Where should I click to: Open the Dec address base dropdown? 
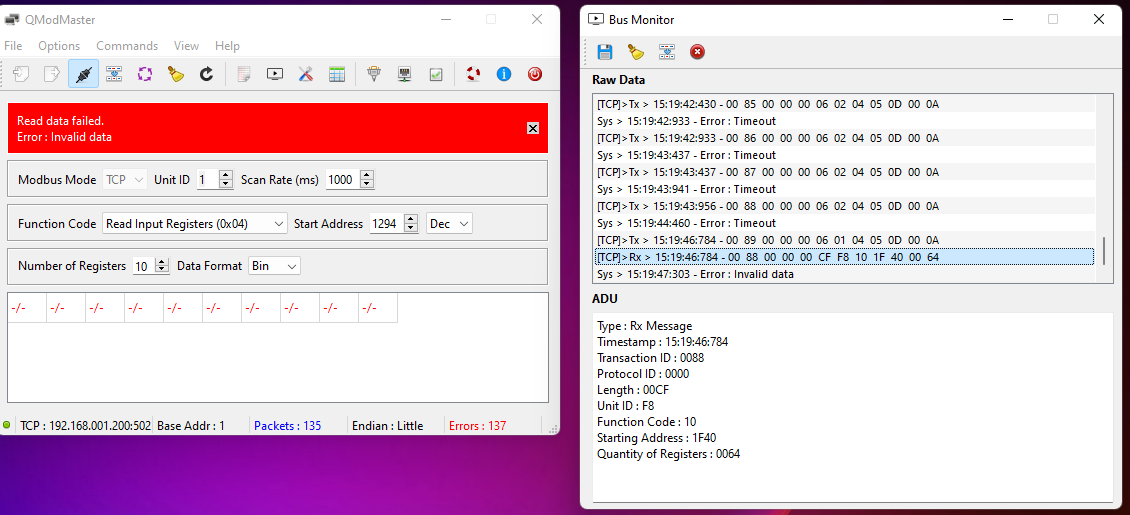[450, 223]
